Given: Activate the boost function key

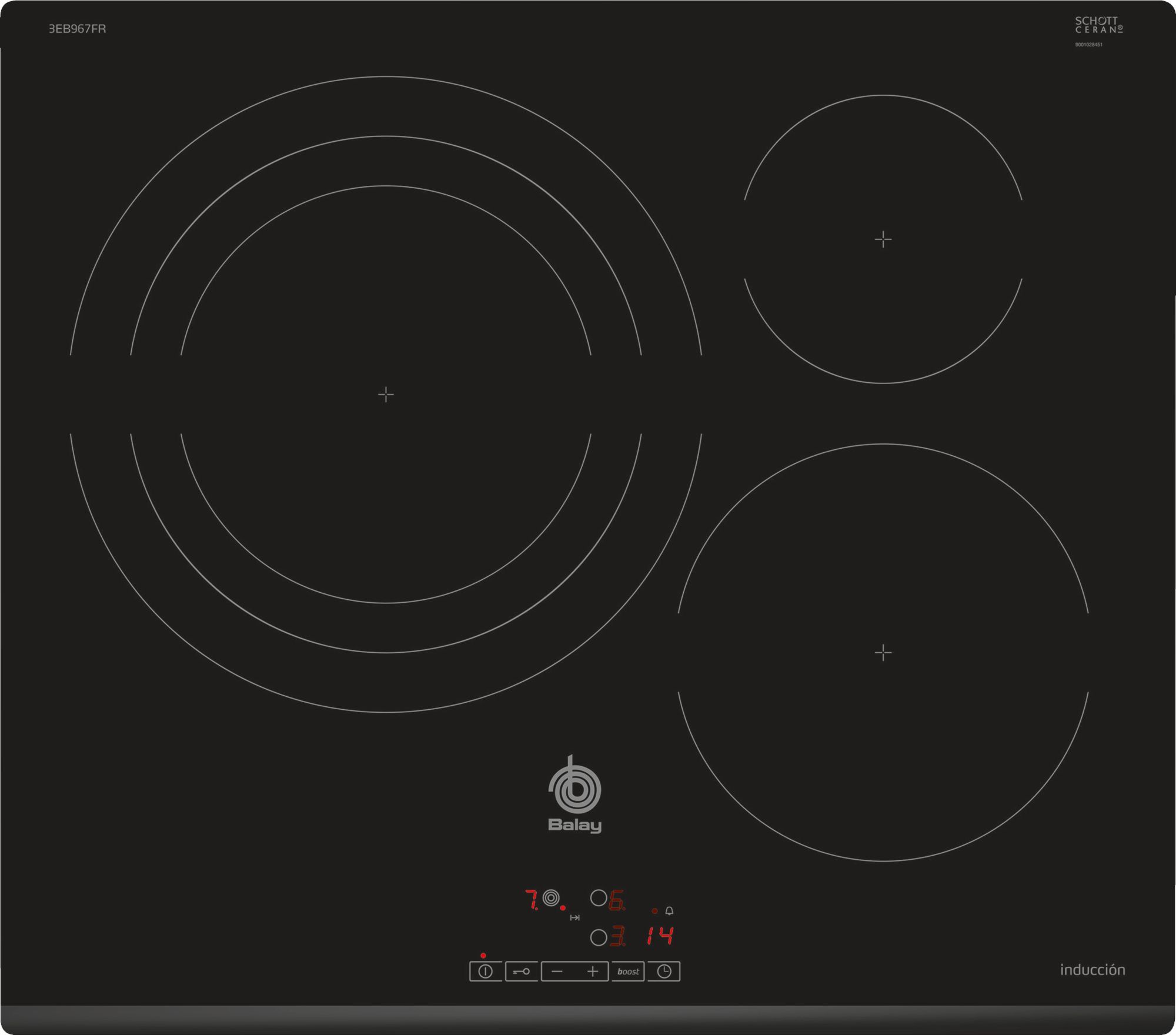Looking at the screenshot, I should pyautogui.click(x=628, y=971).
